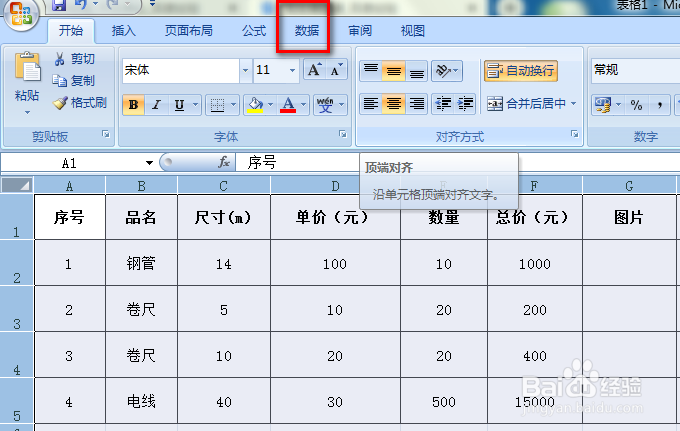Open the 对齐方式 dialog launcher
680x431 pixels.
coord(575,134)
